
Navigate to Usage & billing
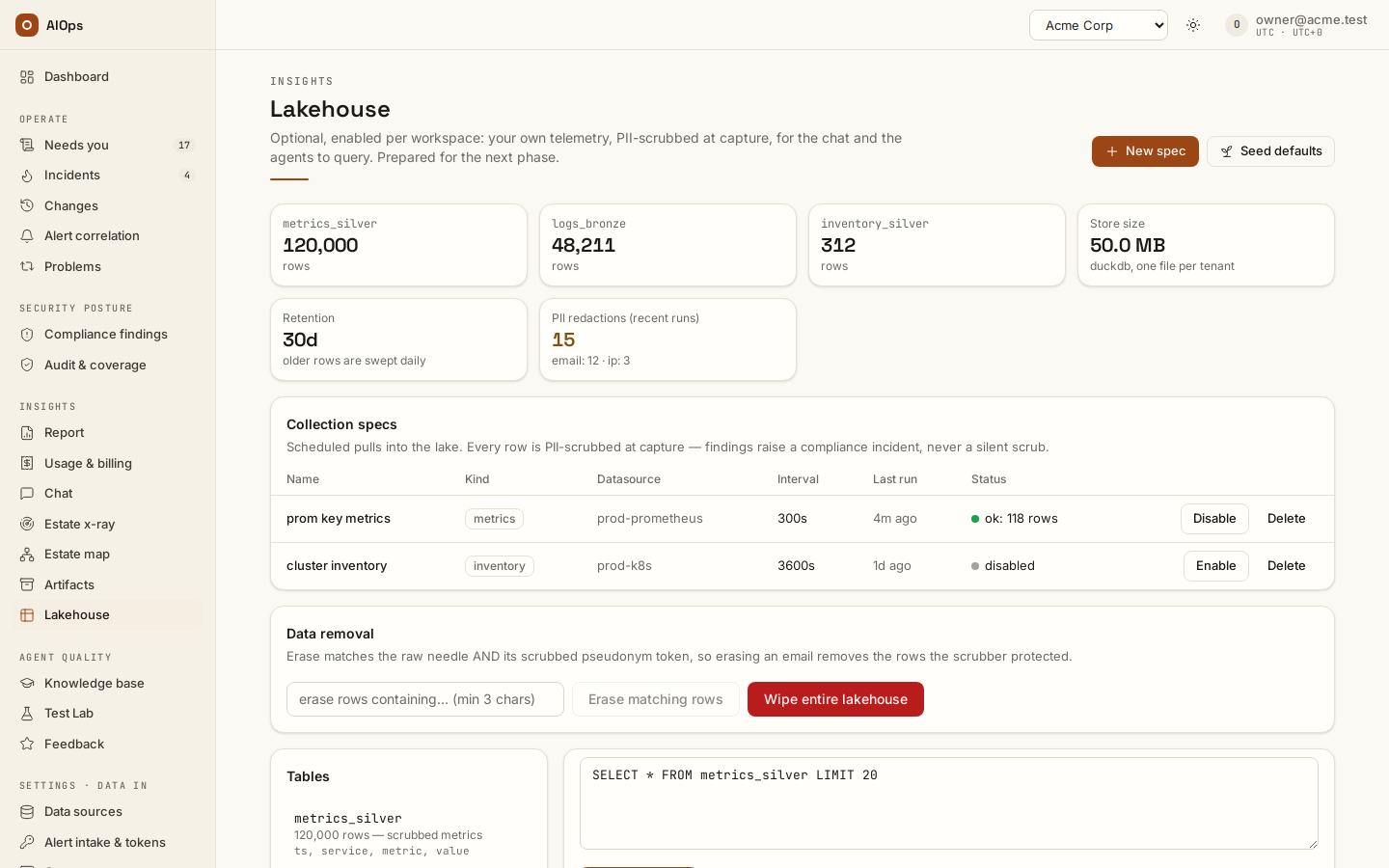(107, 464)
